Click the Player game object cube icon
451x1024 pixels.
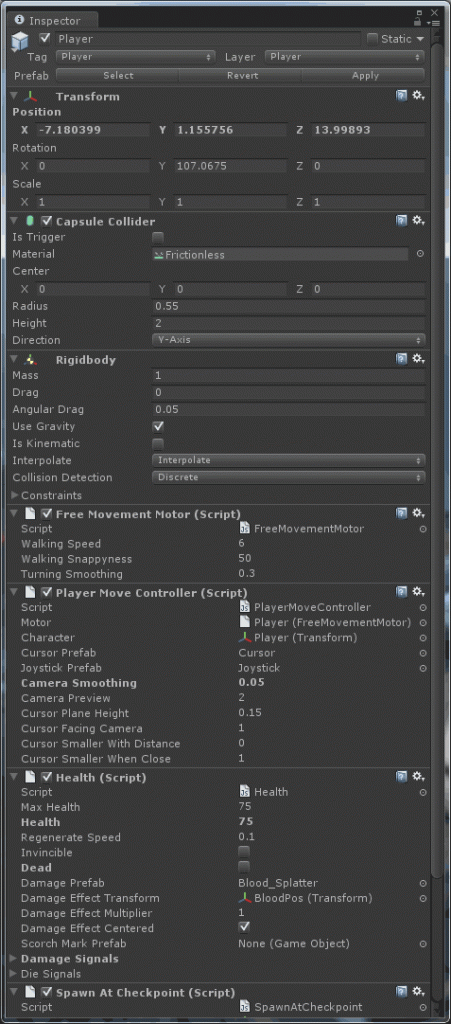[20, 40]
